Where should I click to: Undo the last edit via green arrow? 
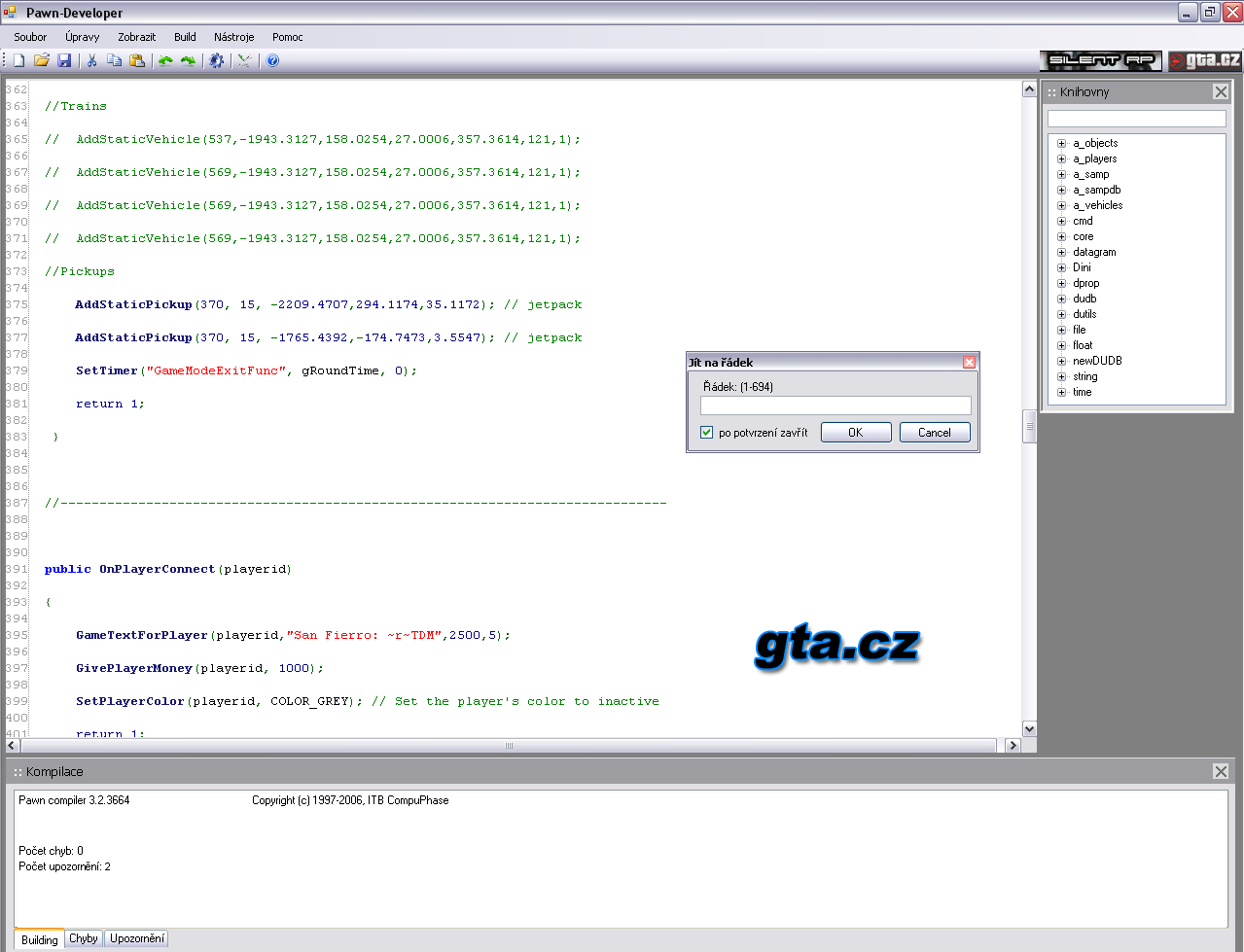click(165, 60)
